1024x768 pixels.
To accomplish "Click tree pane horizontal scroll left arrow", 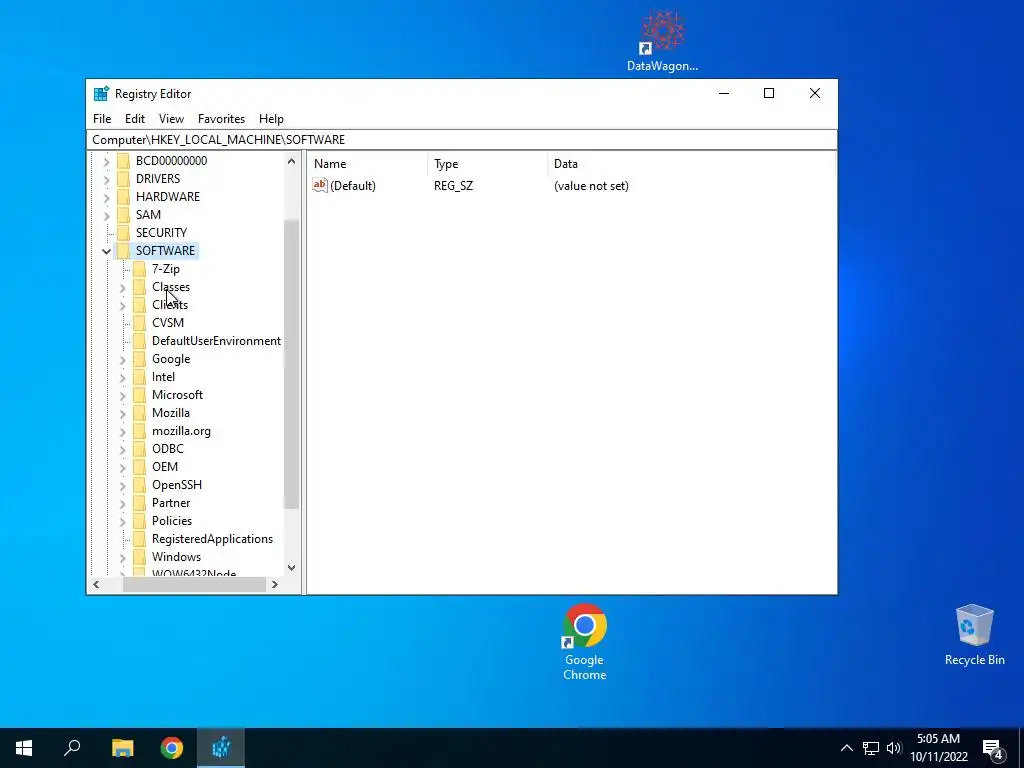I will [x=96, y=584].
